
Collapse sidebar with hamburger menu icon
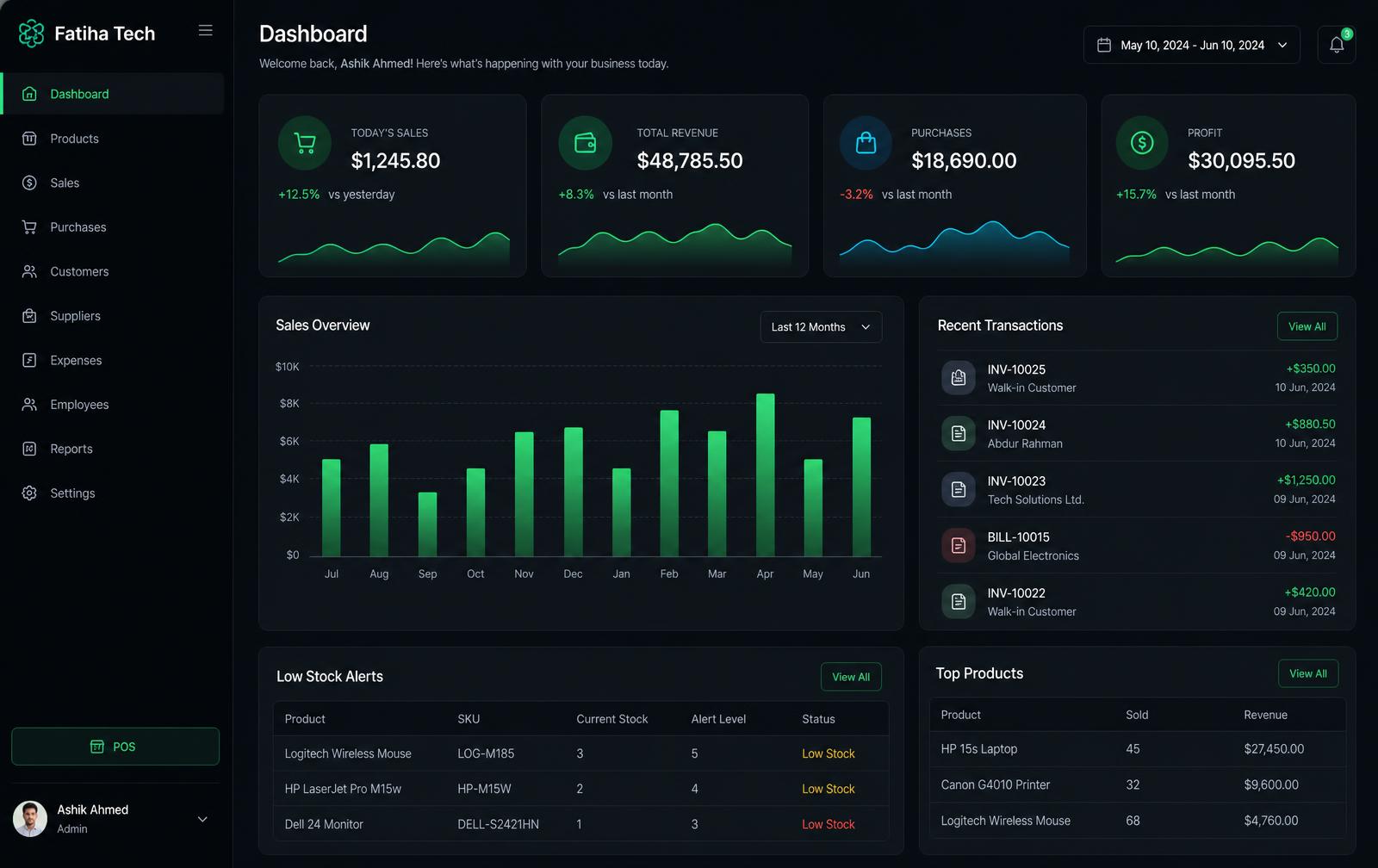[205, 30]
